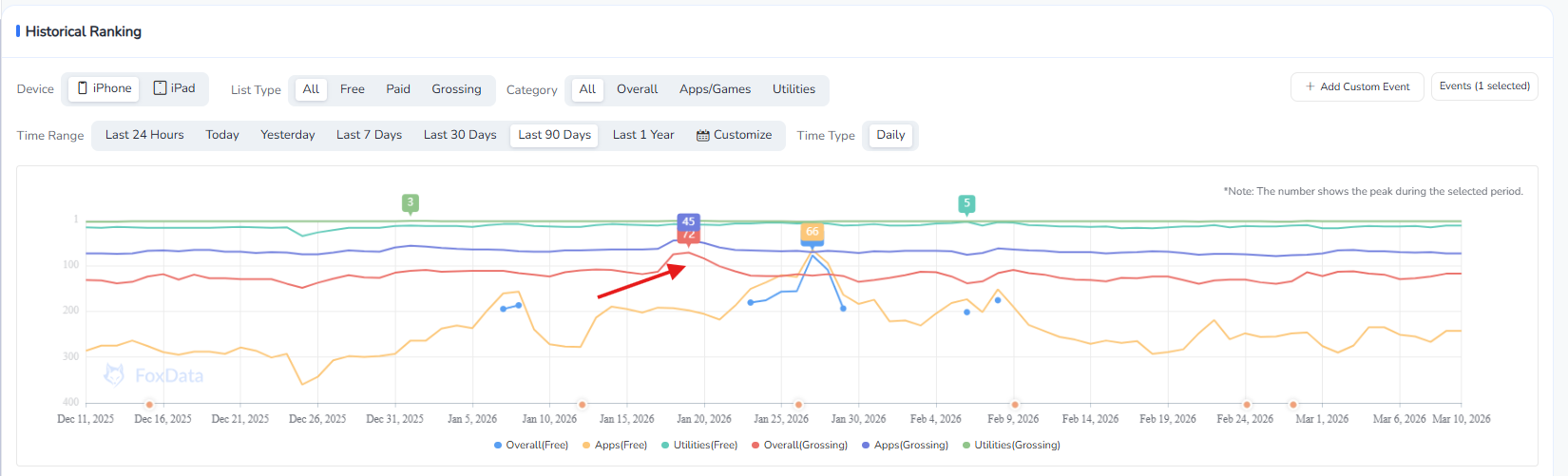
Task: Open the Events (1 selected) dropdown
Action: coord(1483,86)
